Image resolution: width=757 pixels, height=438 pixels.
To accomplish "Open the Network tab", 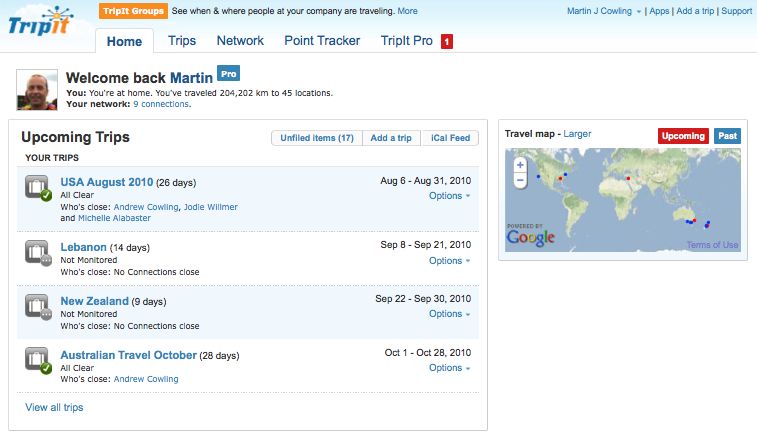I will [x=240, y=41].
